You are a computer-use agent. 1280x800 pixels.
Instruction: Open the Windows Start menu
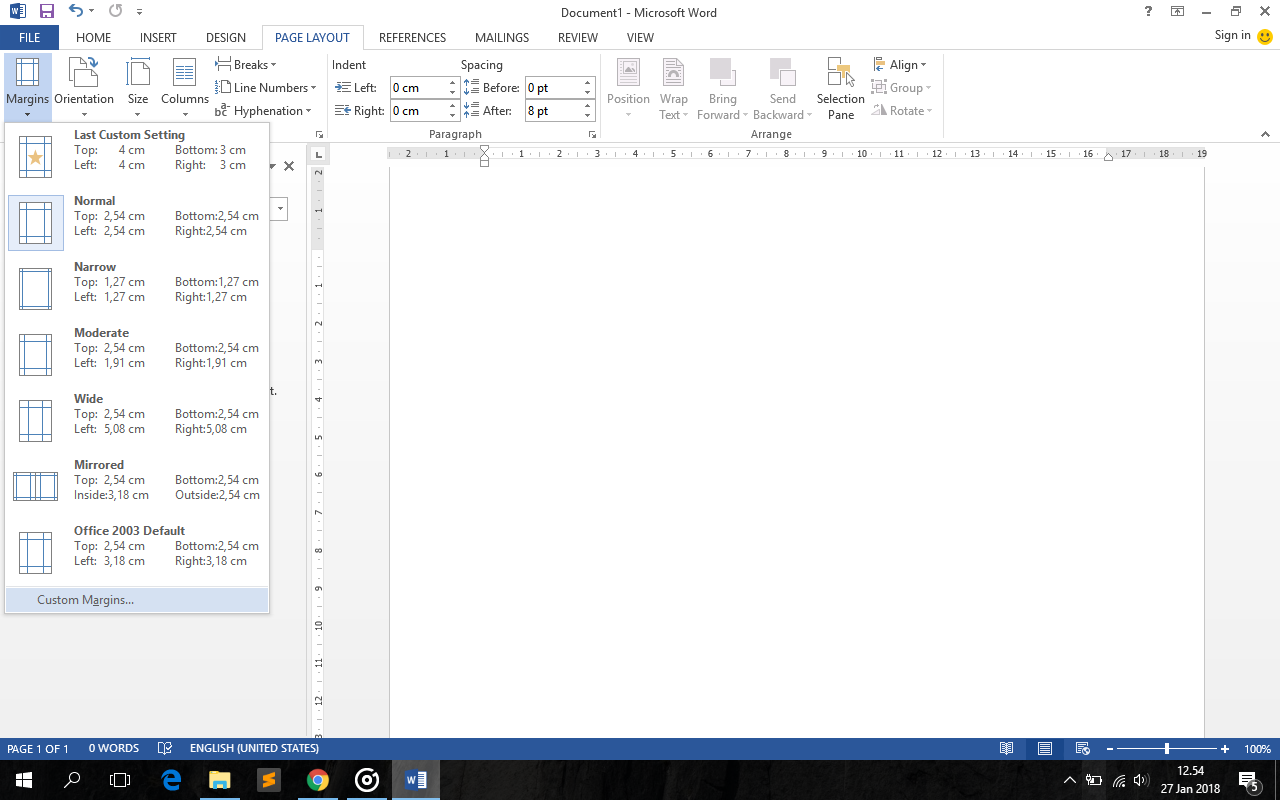click(23, 780)
